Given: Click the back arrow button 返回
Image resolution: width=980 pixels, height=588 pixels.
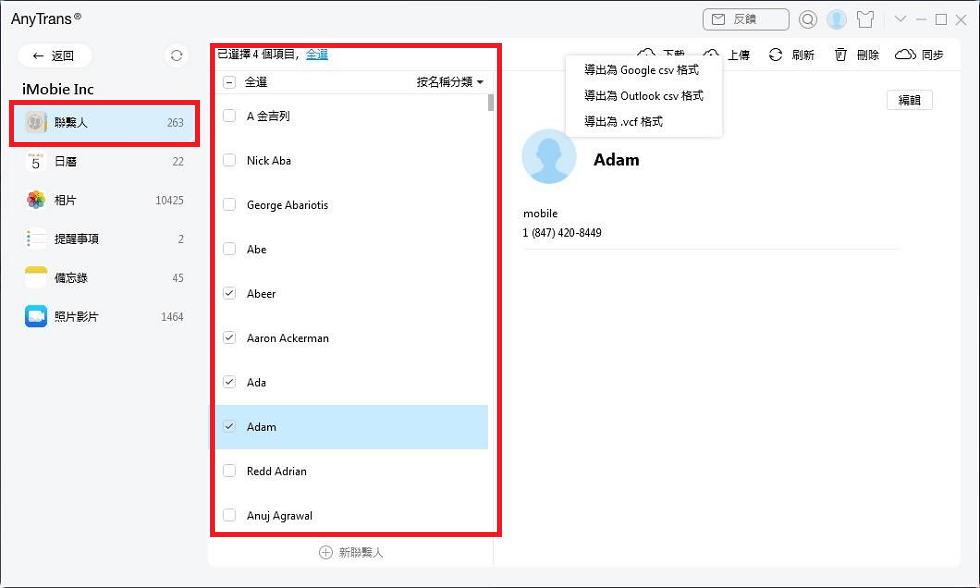Looking at the screenshot, I should (55, 56).
